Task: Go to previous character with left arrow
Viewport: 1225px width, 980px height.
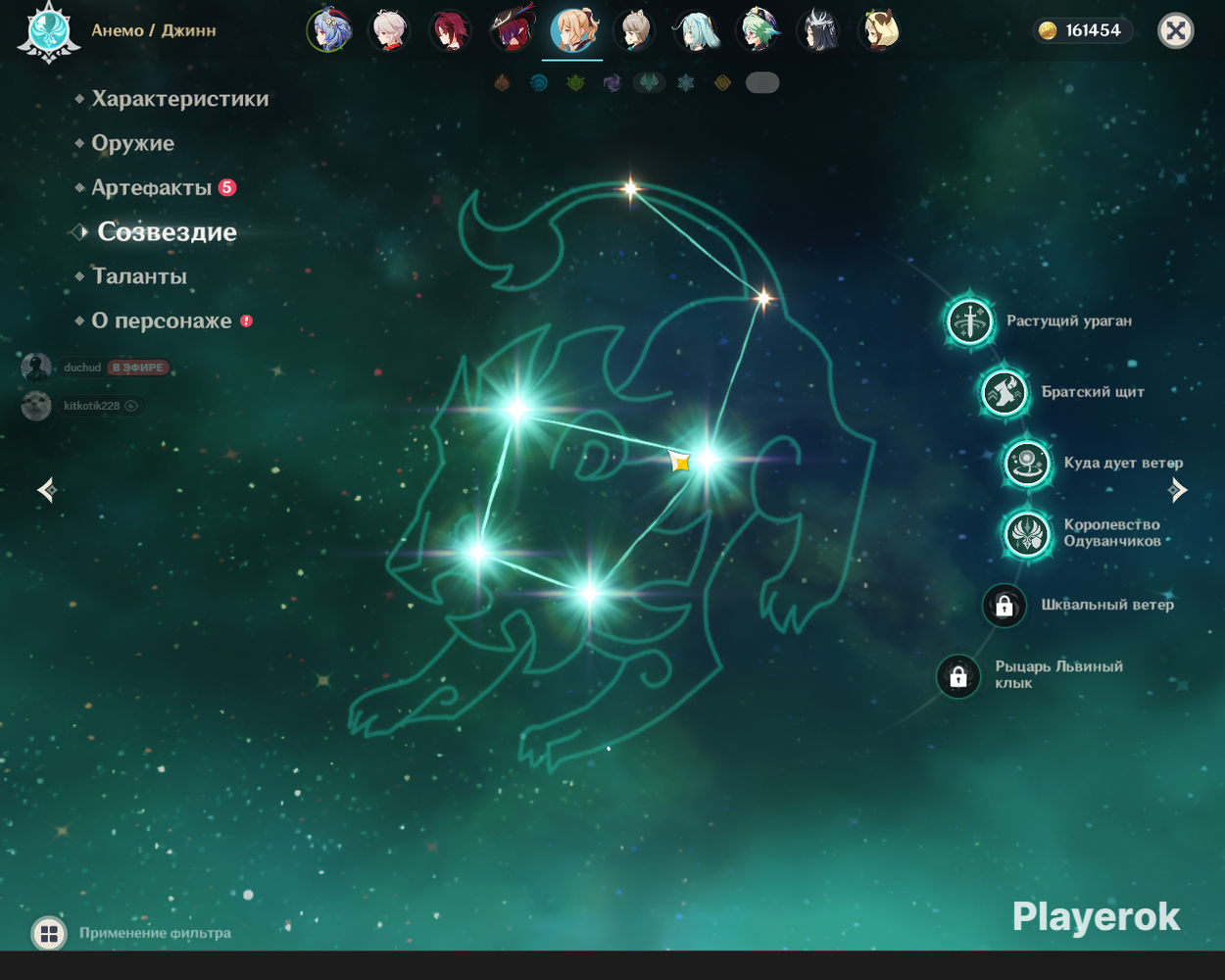Action: [x=47, y=490]
